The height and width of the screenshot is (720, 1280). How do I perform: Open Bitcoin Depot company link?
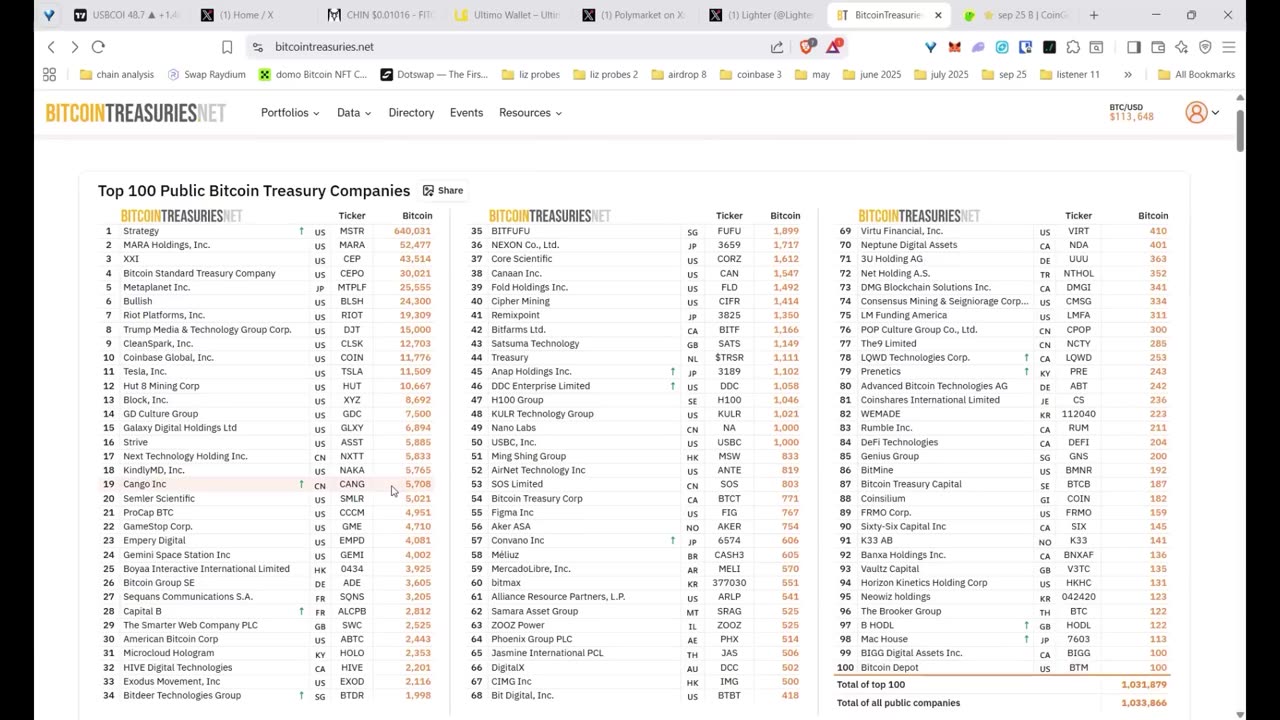coord(889,667)
